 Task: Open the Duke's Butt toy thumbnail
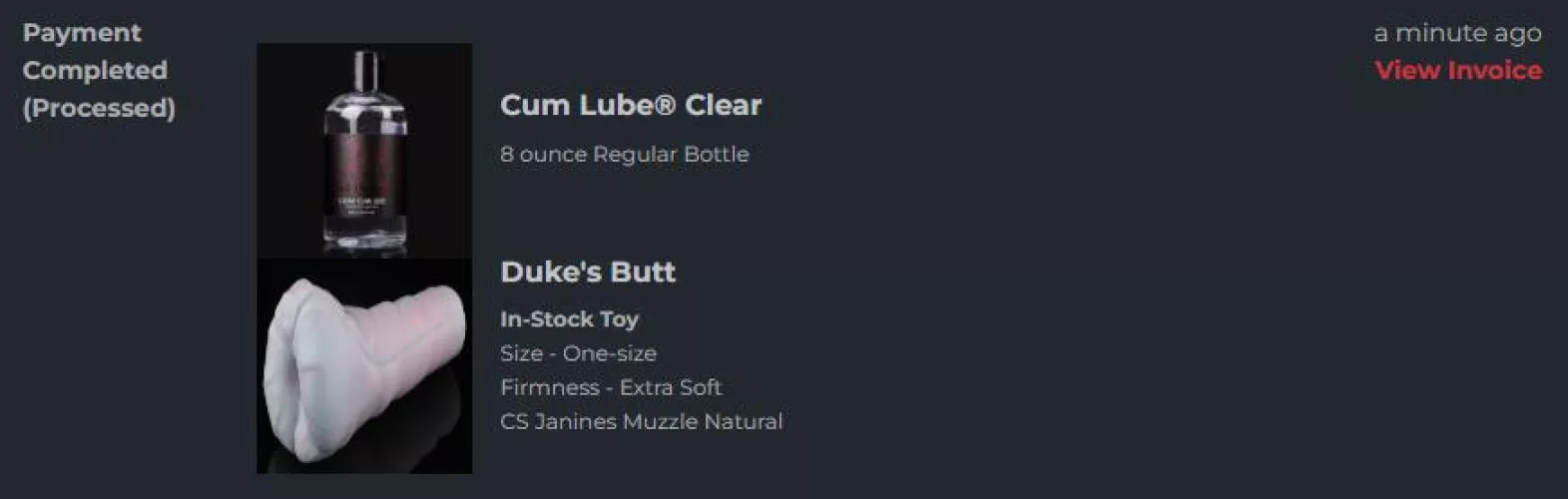364,366
